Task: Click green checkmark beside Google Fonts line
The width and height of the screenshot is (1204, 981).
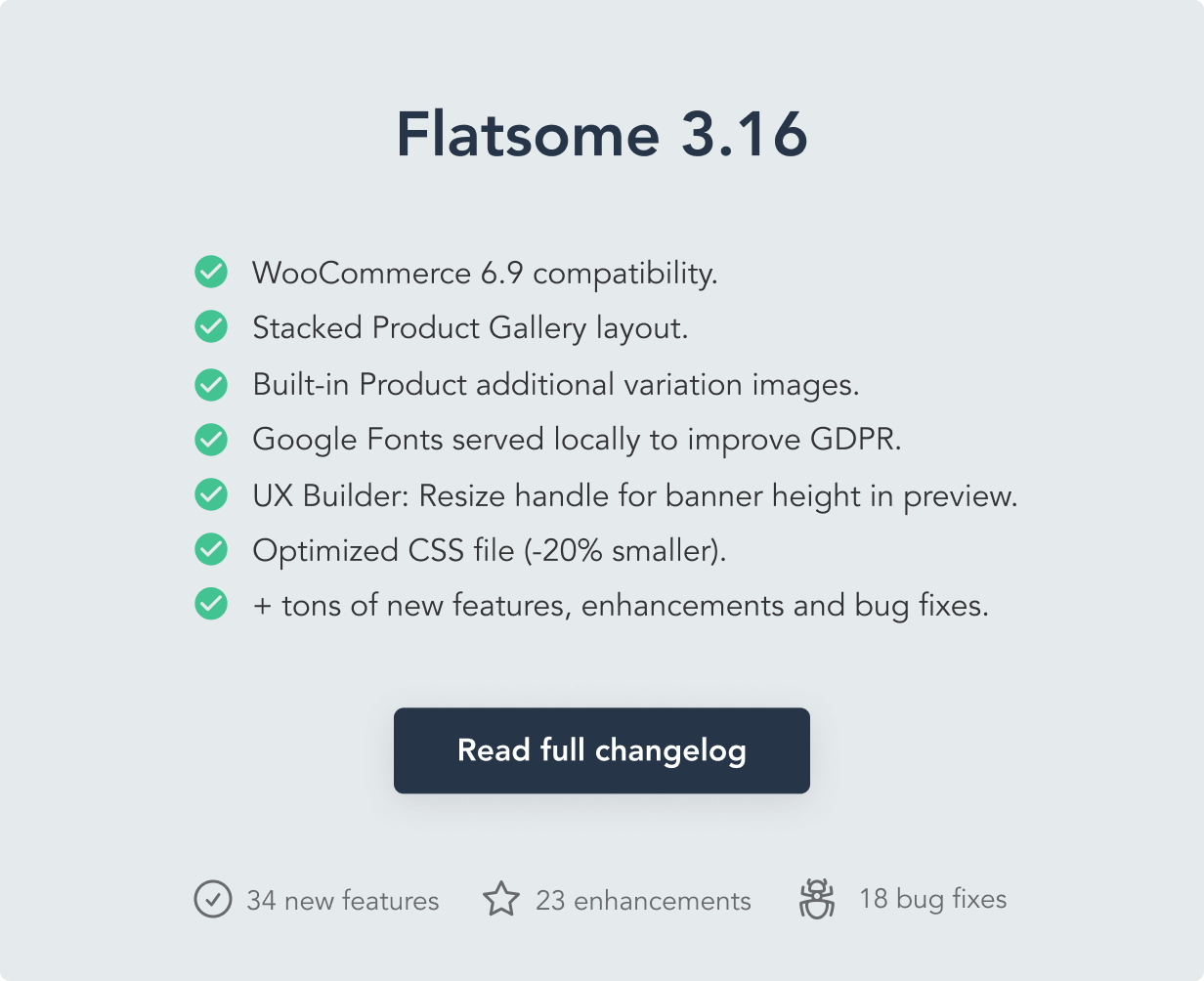Action: [211, 439]
